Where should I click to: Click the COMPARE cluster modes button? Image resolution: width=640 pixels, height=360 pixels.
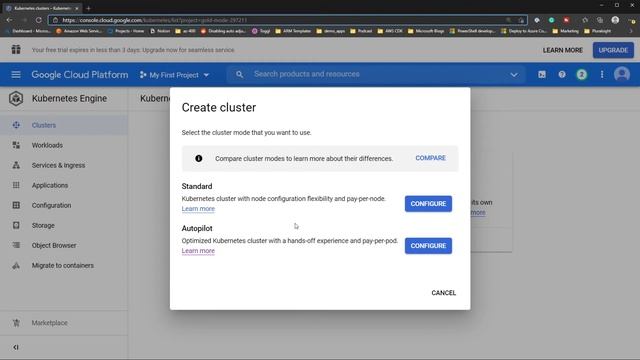click(x=430, y=158)
